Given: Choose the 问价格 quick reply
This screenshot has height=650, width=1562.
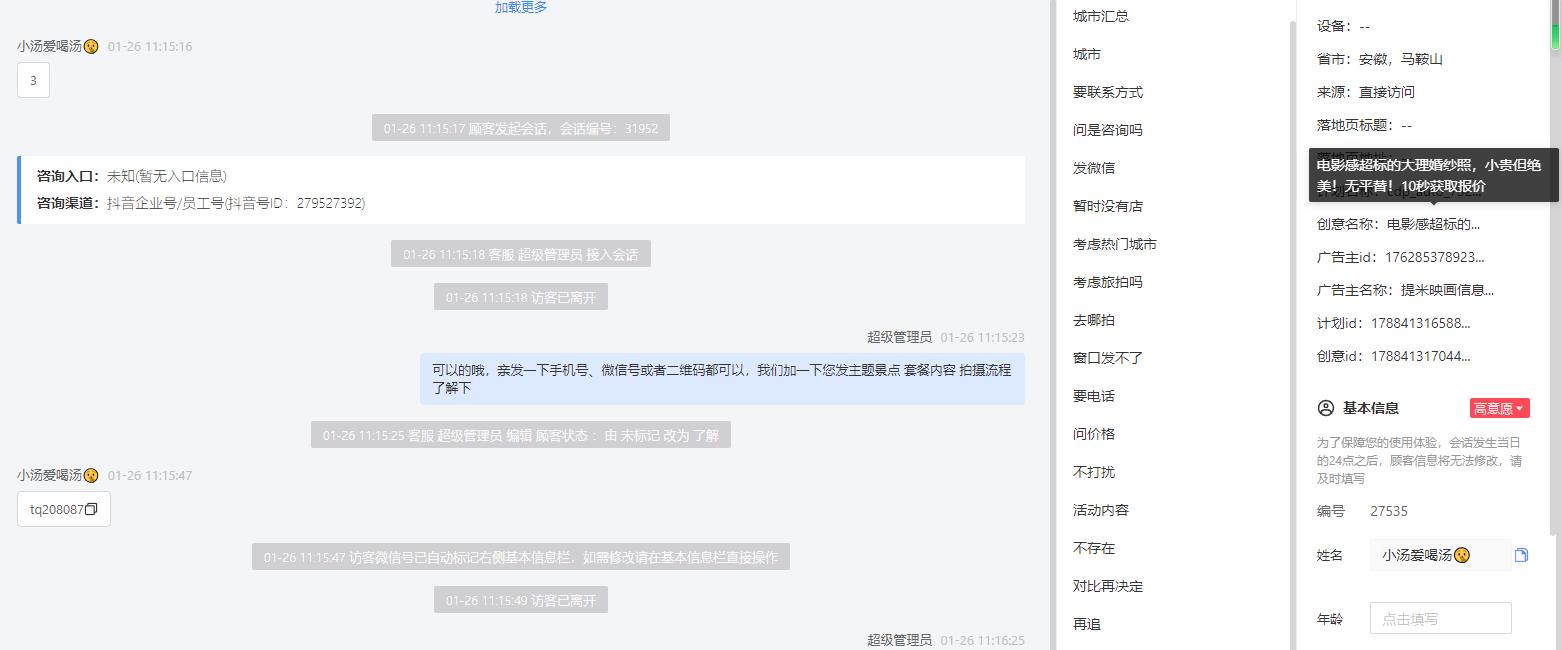Looking at the screenshot, I should coord(1094,434).
